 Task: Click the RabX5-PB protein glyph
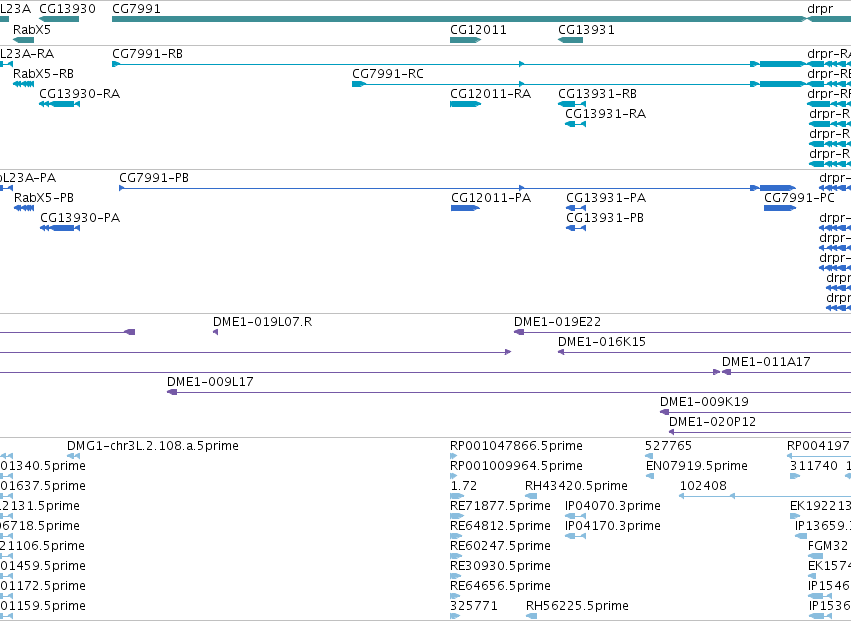coord(24,208)
